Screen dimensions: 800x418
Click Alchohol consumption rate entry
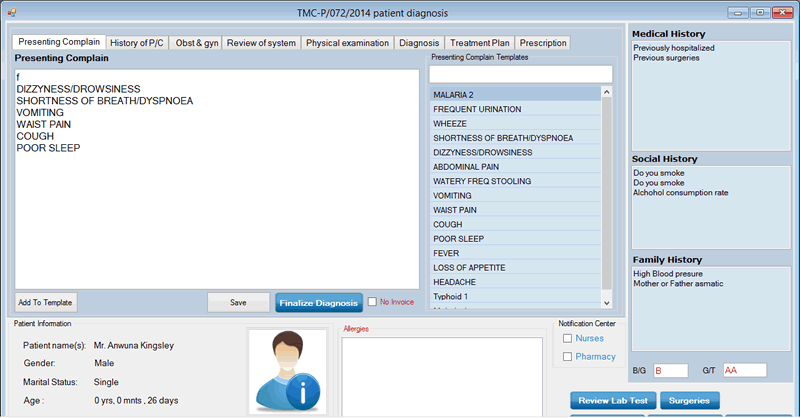[x=681, y=192]
